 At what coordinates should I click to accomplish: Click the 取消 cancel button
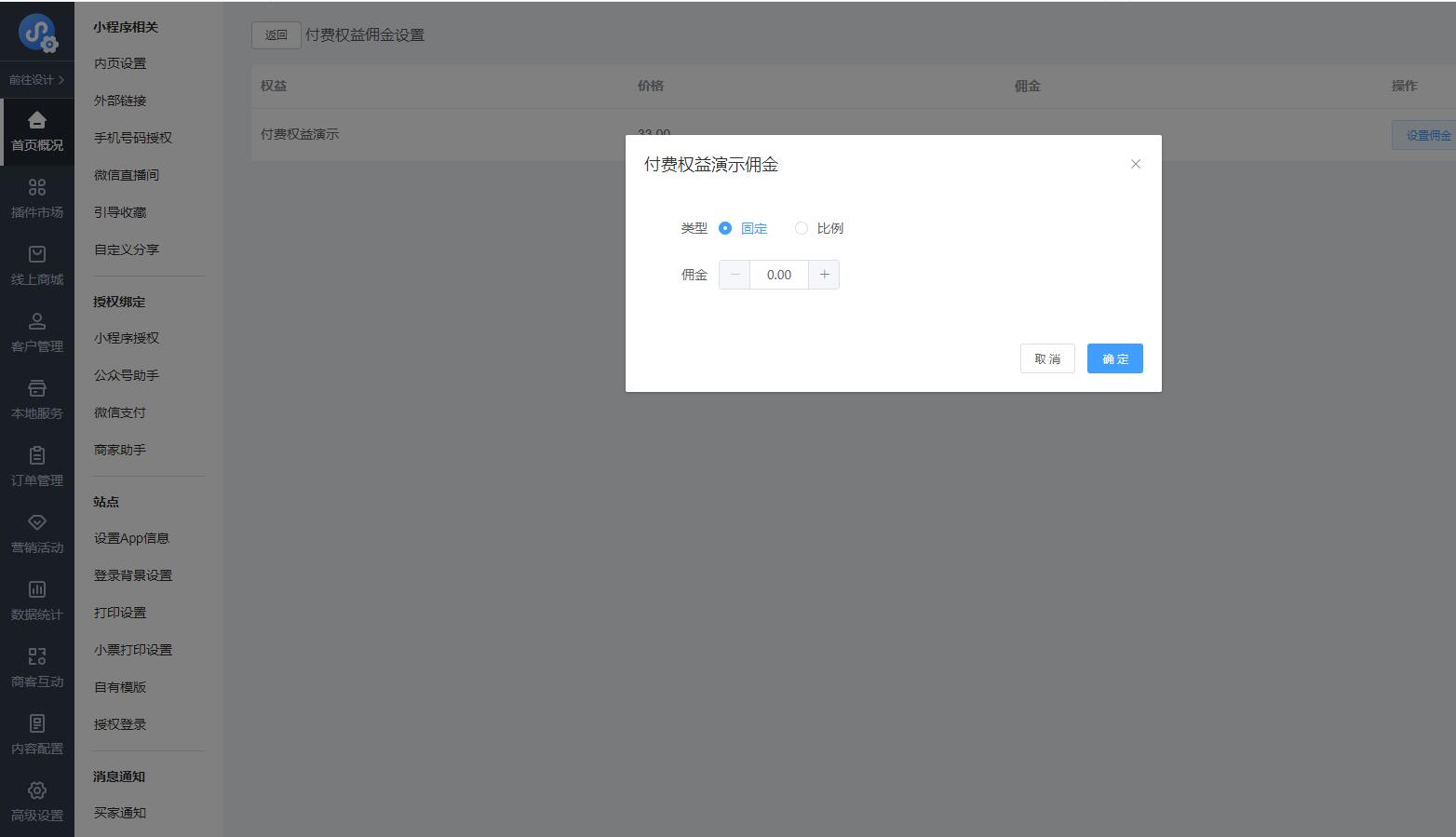coord(1047,358)
